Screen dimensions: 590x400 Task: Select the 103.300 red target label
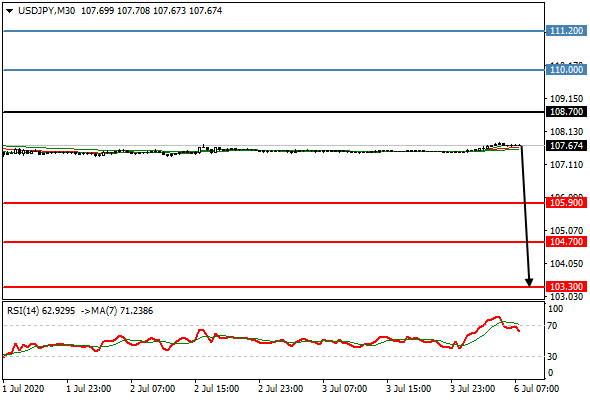pyautogui.click(x=566, y=287)
